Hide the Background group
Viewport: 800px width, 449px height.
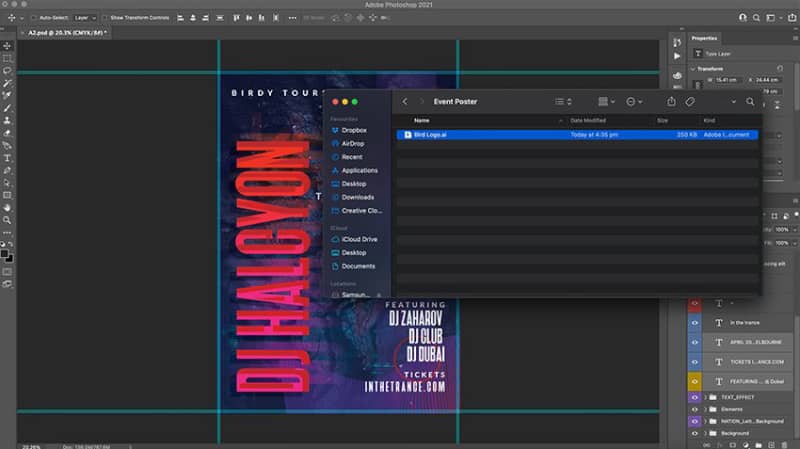pyautogui.click(x=694, y=433)
